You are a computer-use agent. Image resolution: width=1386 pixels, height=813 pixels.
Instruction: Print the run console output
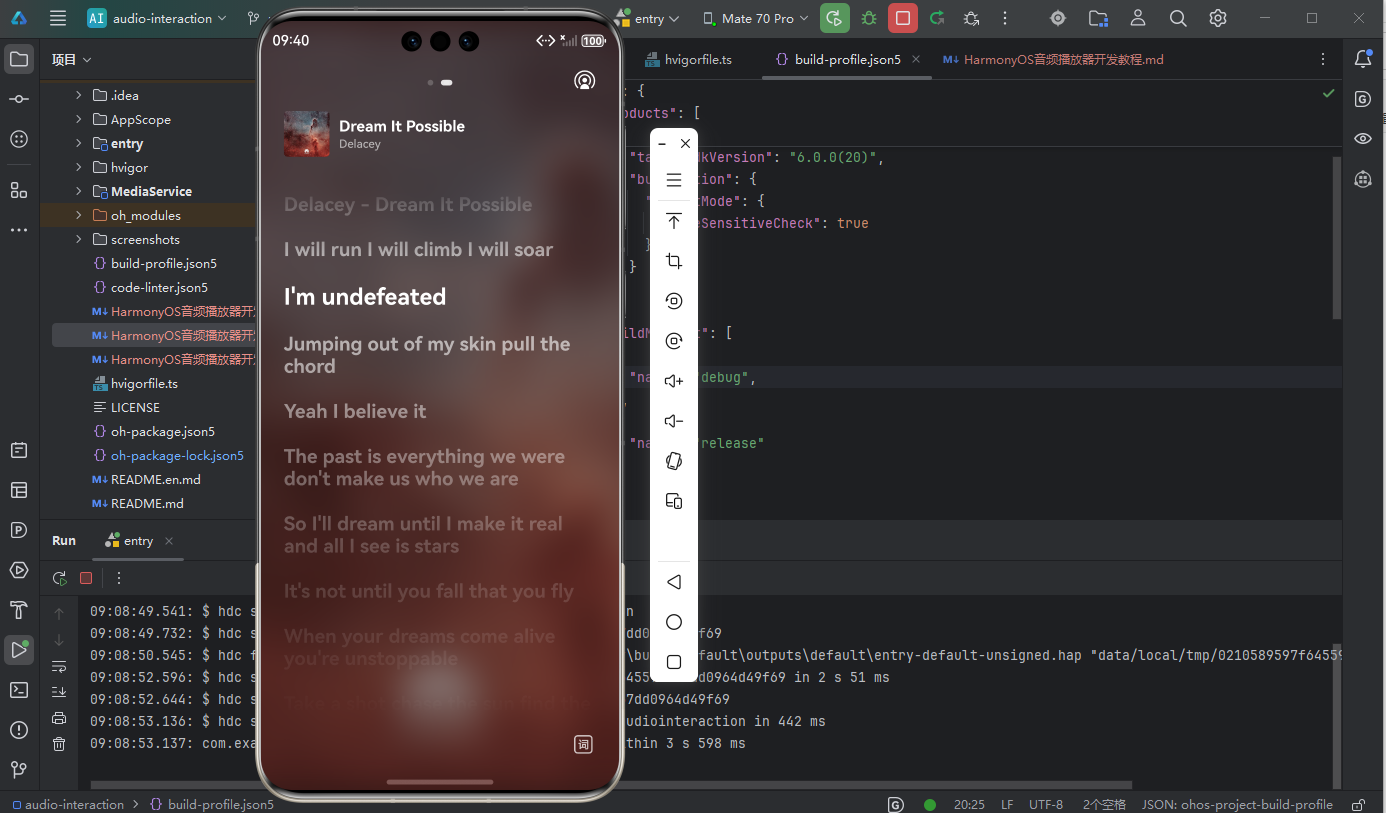point(59,718)
